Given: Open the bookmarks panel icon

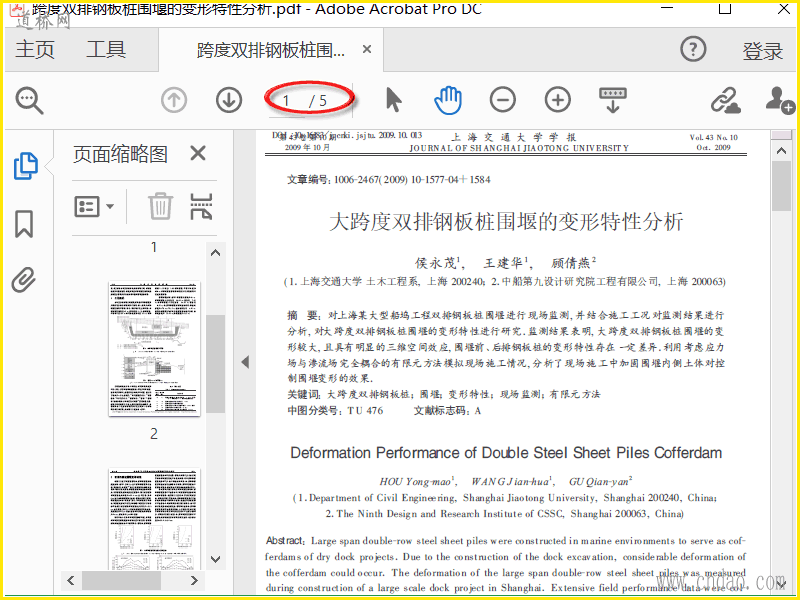Looking at the screenshot, I should click(24, 224).
